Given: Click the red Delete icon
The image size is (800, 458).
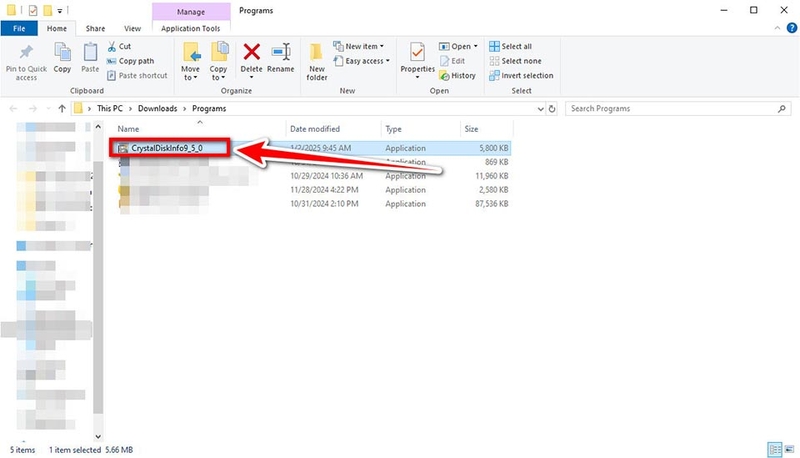Looking at the screenshot, I should 252,52.
